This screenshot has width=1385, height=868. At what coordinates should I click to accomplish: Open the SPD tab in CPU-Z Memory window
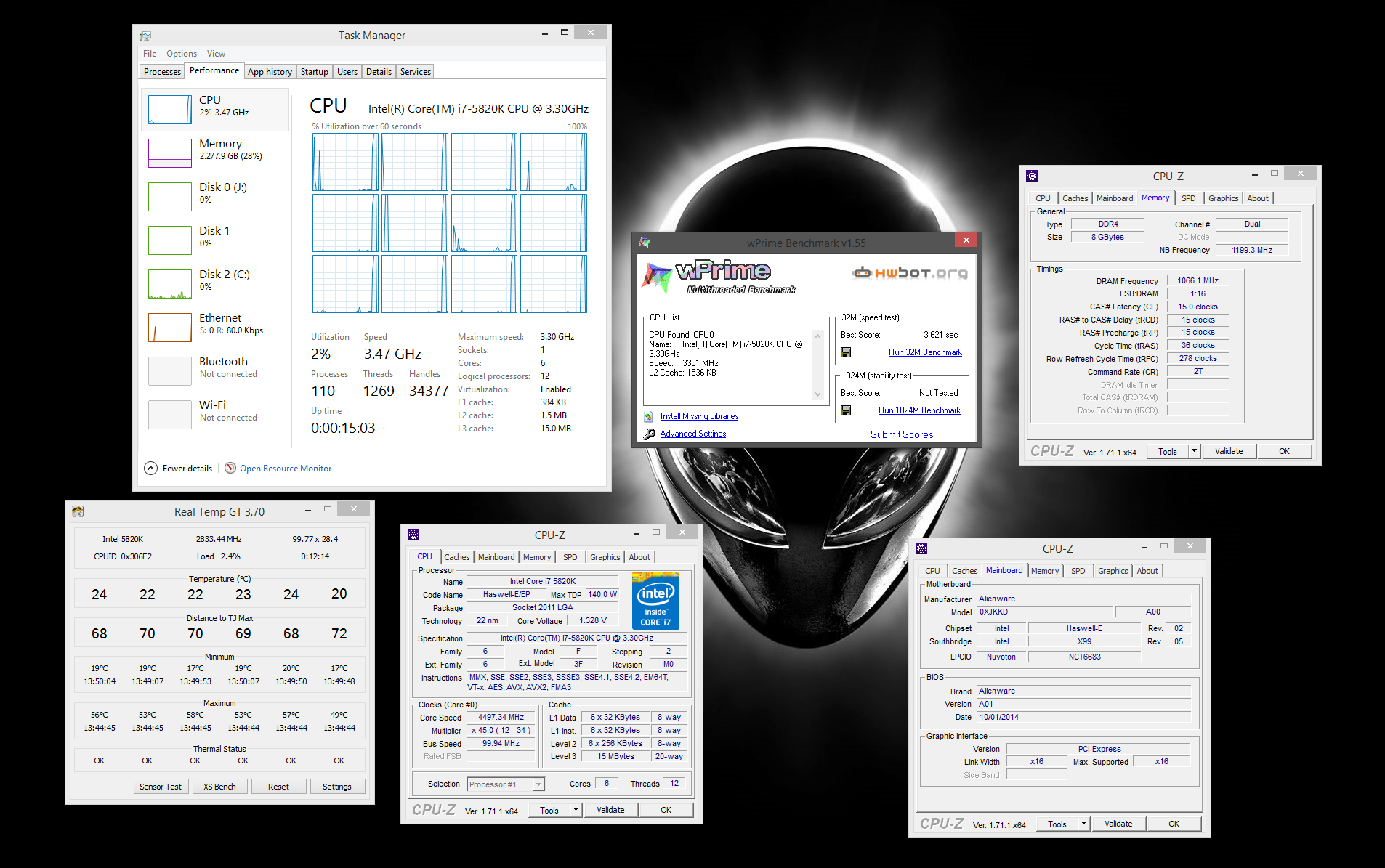[x=1189, y=198]
